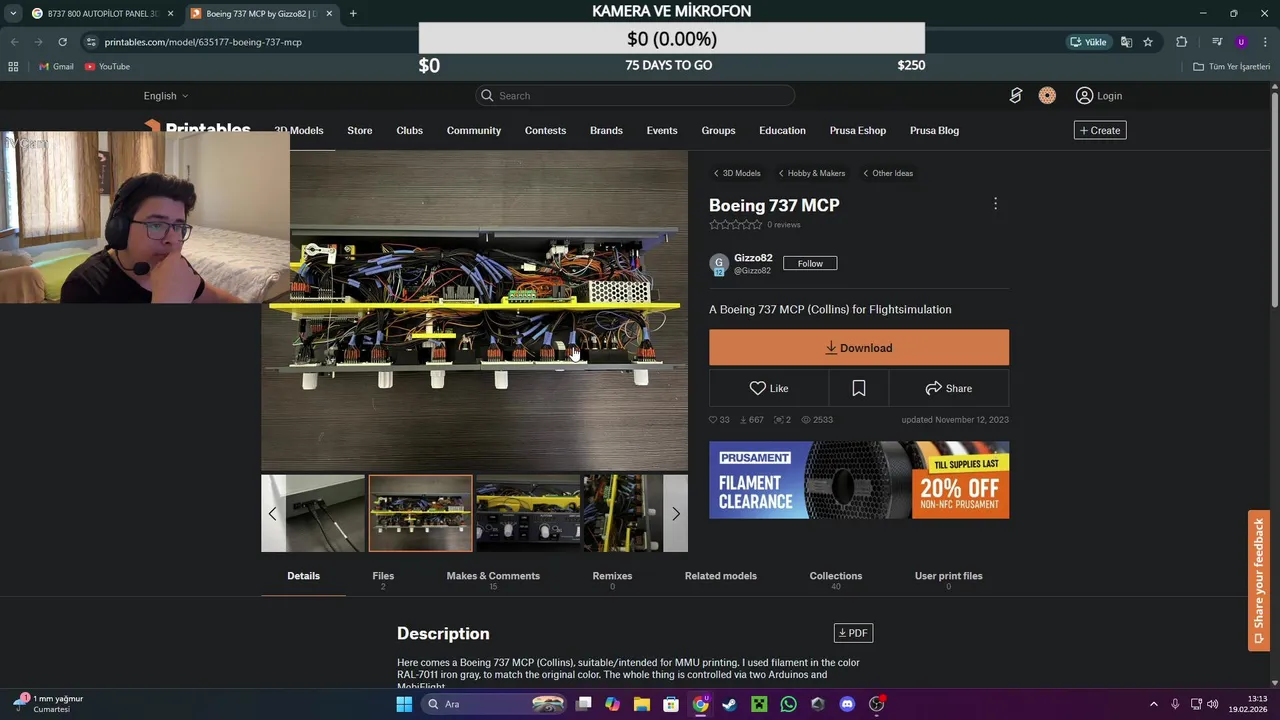Switch to the Files tab
This screenshot has width=1280, height=720.
click(383, 578)
